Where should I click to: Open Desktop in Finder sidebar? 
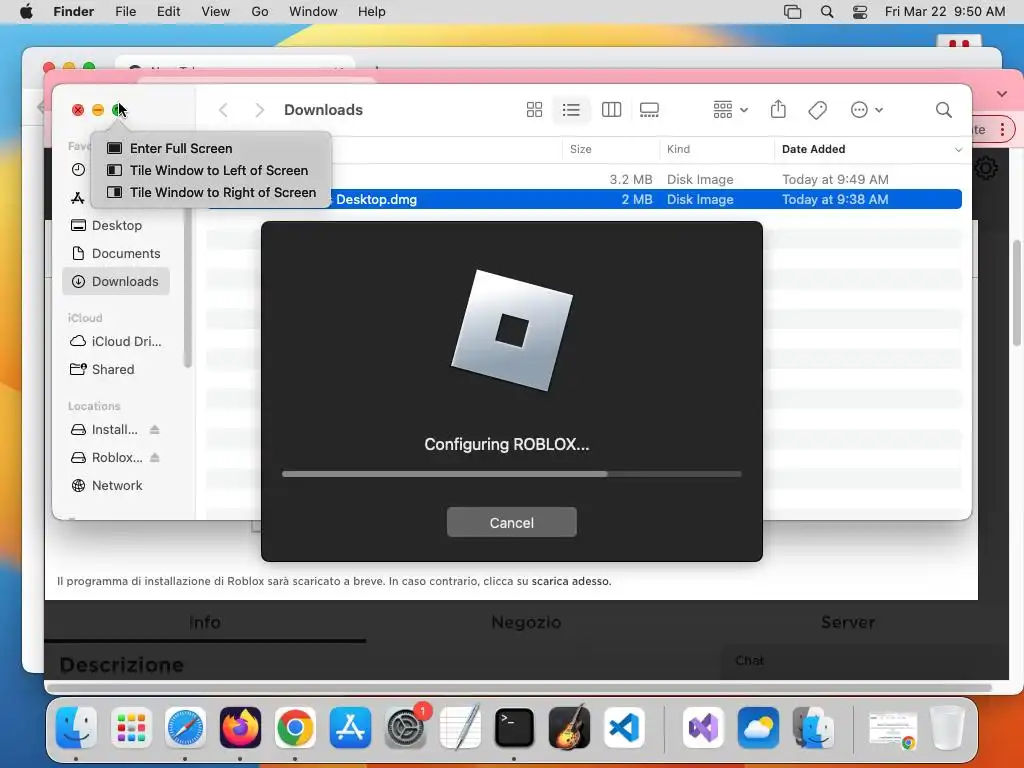(x=116, y=225)
